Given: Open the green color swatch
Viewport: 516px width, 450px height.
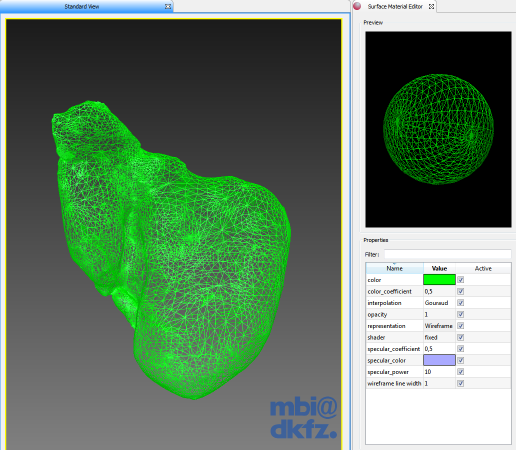Looking at the screenshot, I should [439, 280].
